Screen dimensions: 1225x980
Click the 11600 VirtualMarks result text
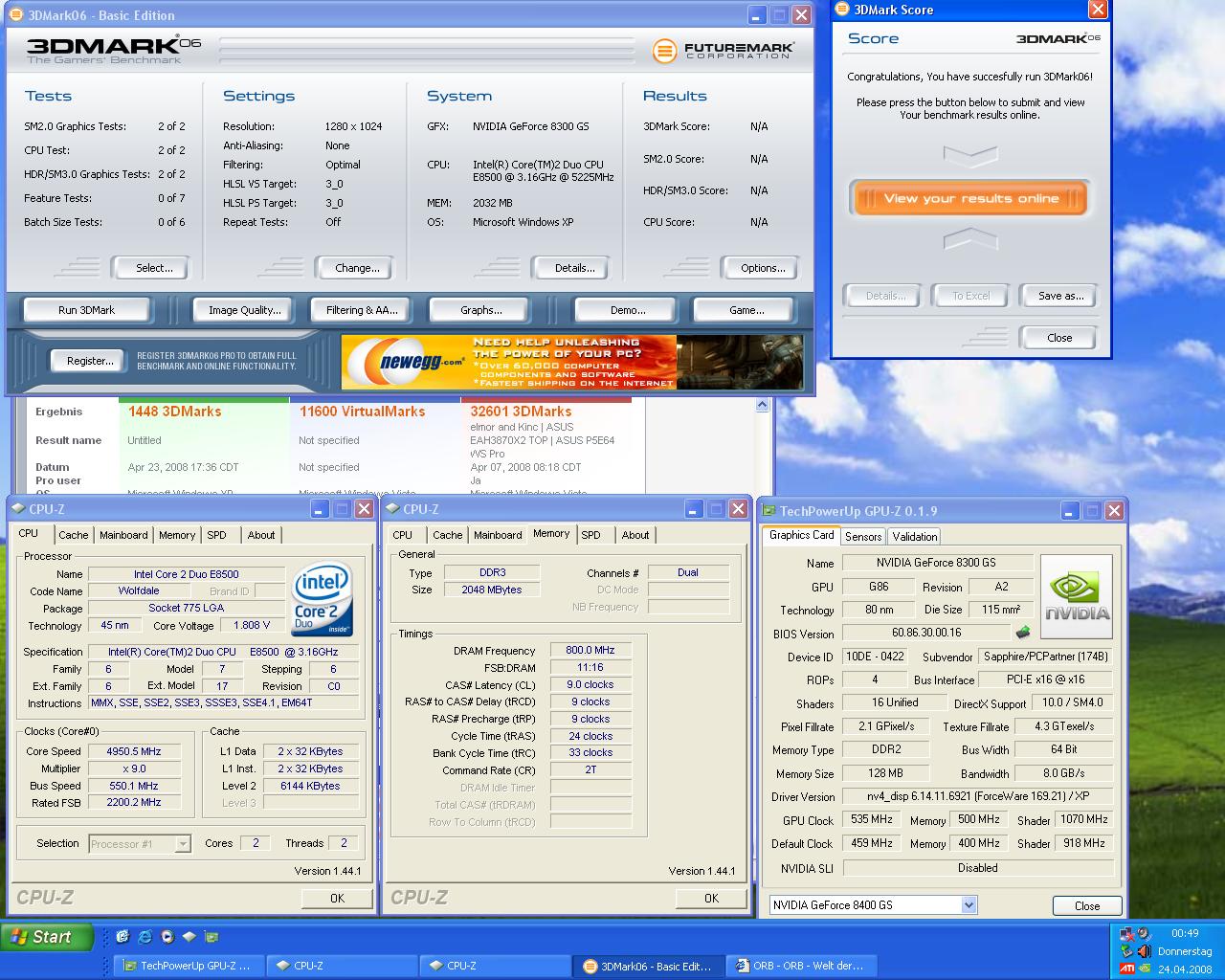point(362,412)
